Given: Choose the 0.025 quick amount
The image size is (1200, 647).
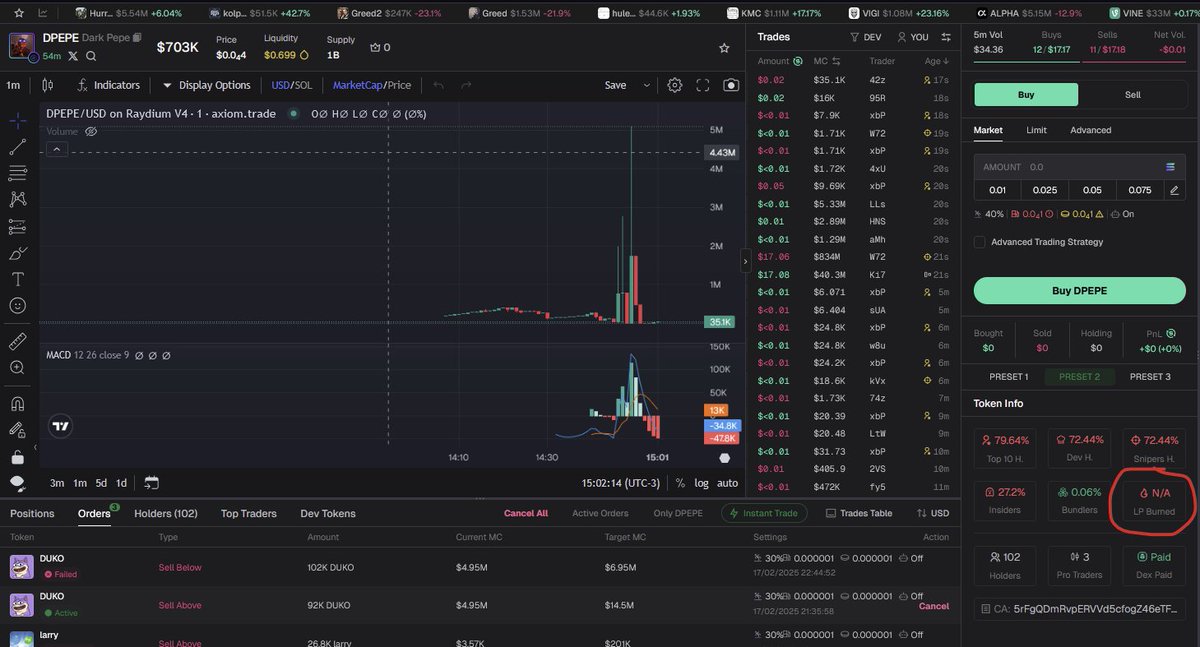Looking at the screenshot, I should pyautogui.click(x=1045, y=190).
